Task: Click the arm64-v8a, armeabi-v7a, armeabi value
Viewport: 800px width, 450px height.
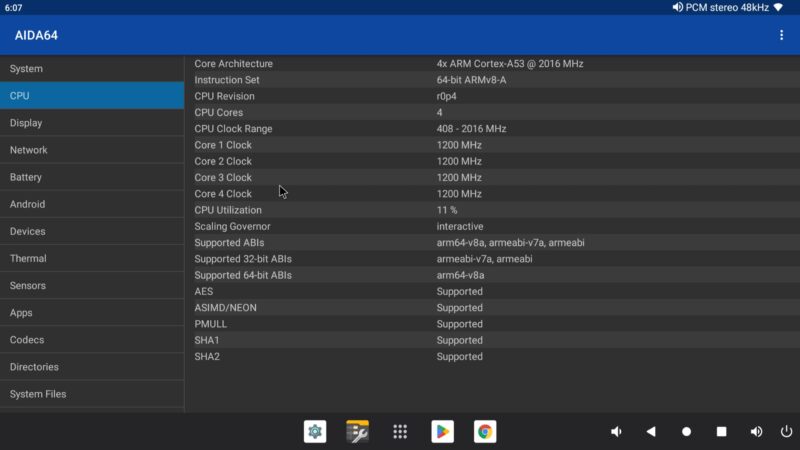Action: 510,243
